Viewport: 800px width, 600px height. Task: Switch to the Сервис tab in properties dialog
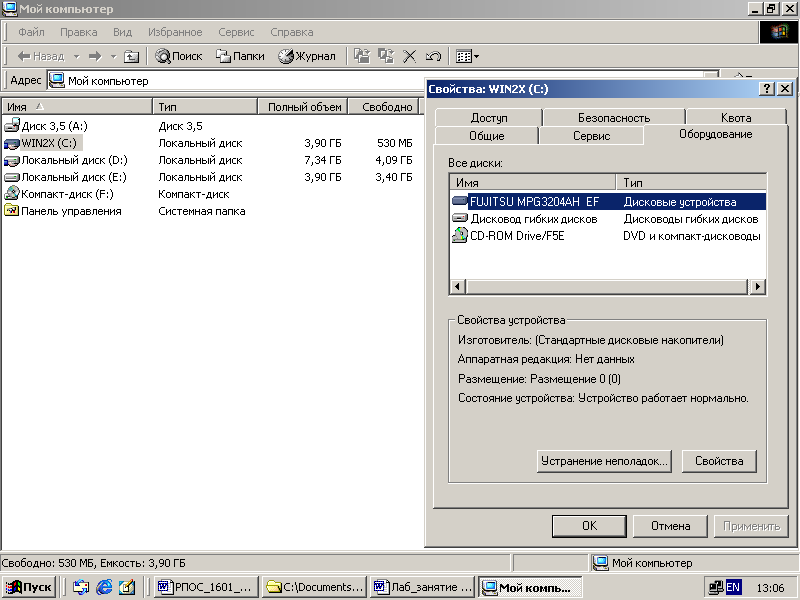tap(591, 136)
